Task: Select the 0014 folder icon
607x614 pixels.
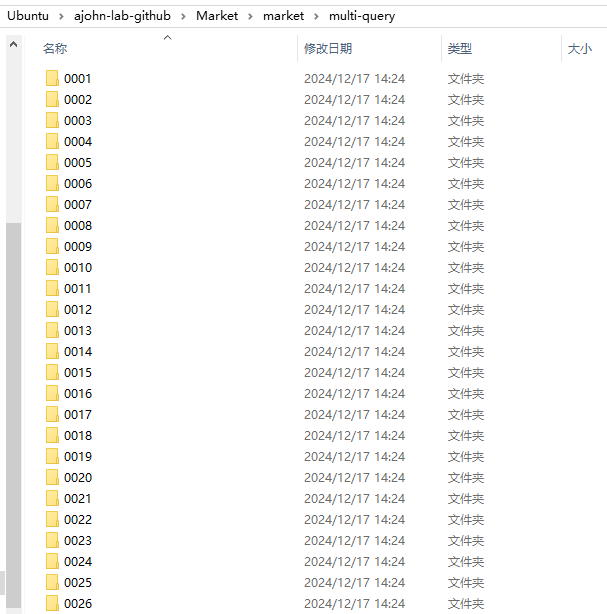Action: click(x=52, y=352)
